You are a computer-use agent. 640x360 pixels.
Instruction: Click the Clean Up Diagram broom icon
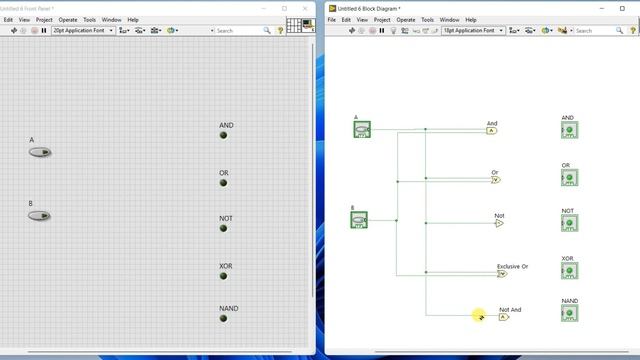pyautogui.click(x=563, y=30)
